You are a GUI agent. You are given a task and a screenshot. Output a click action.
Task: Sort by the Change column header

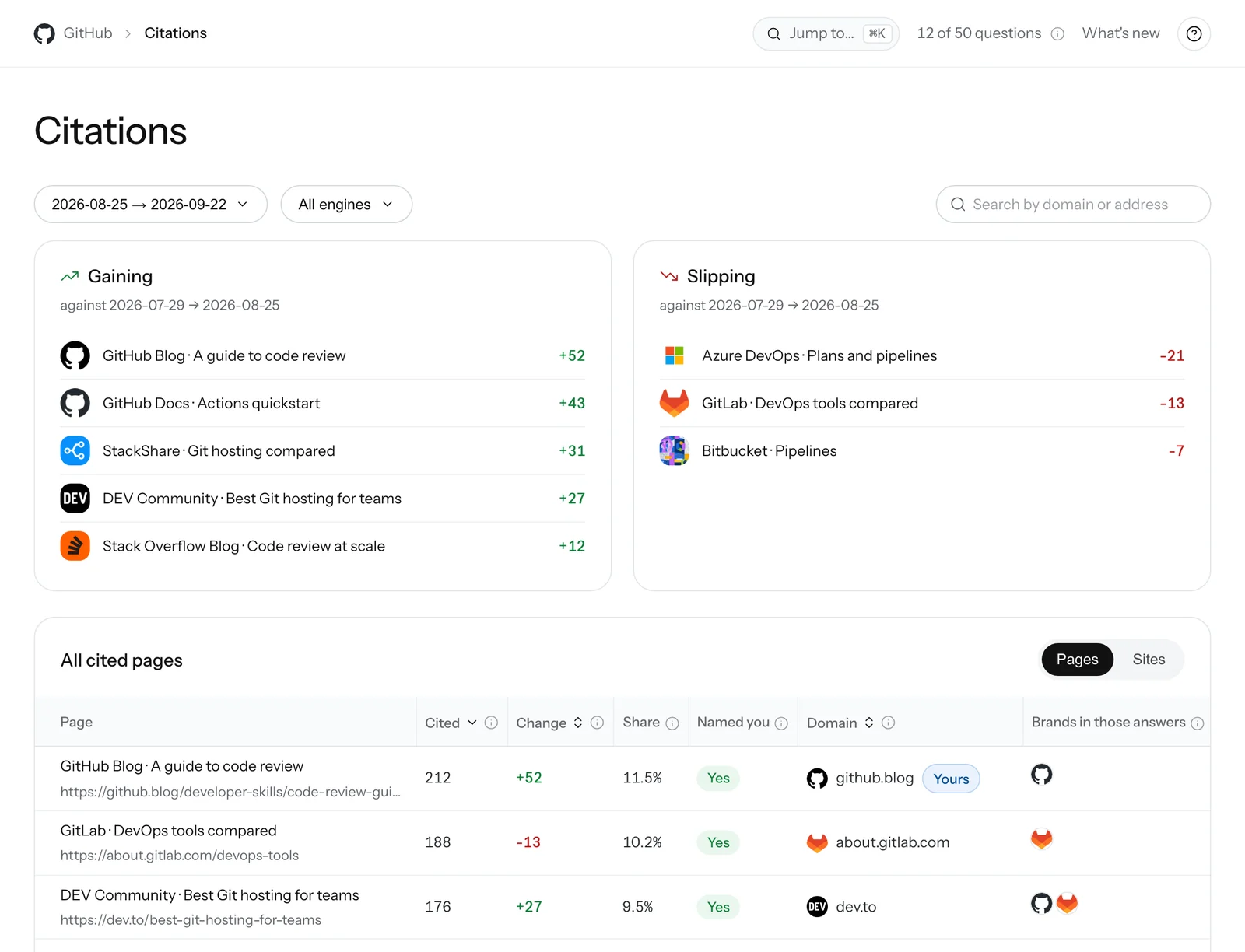pyautogui.click(x=549, y=723)
